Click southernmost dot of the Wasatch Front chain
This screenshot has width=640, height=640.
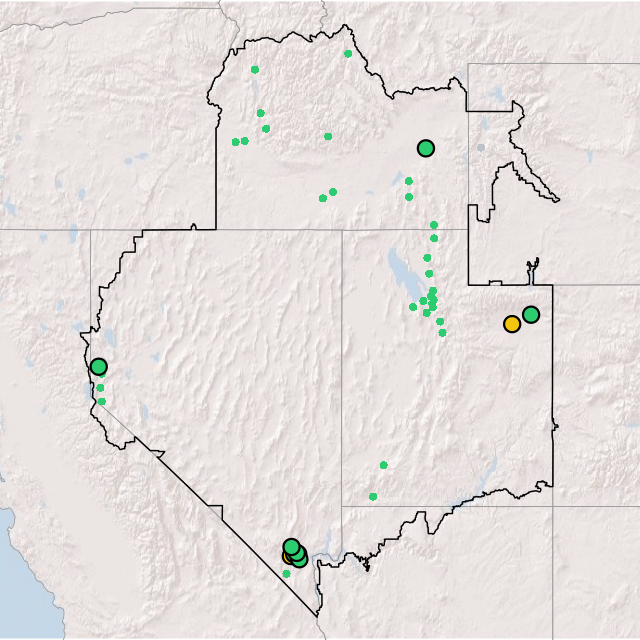[x=442, y=333]
